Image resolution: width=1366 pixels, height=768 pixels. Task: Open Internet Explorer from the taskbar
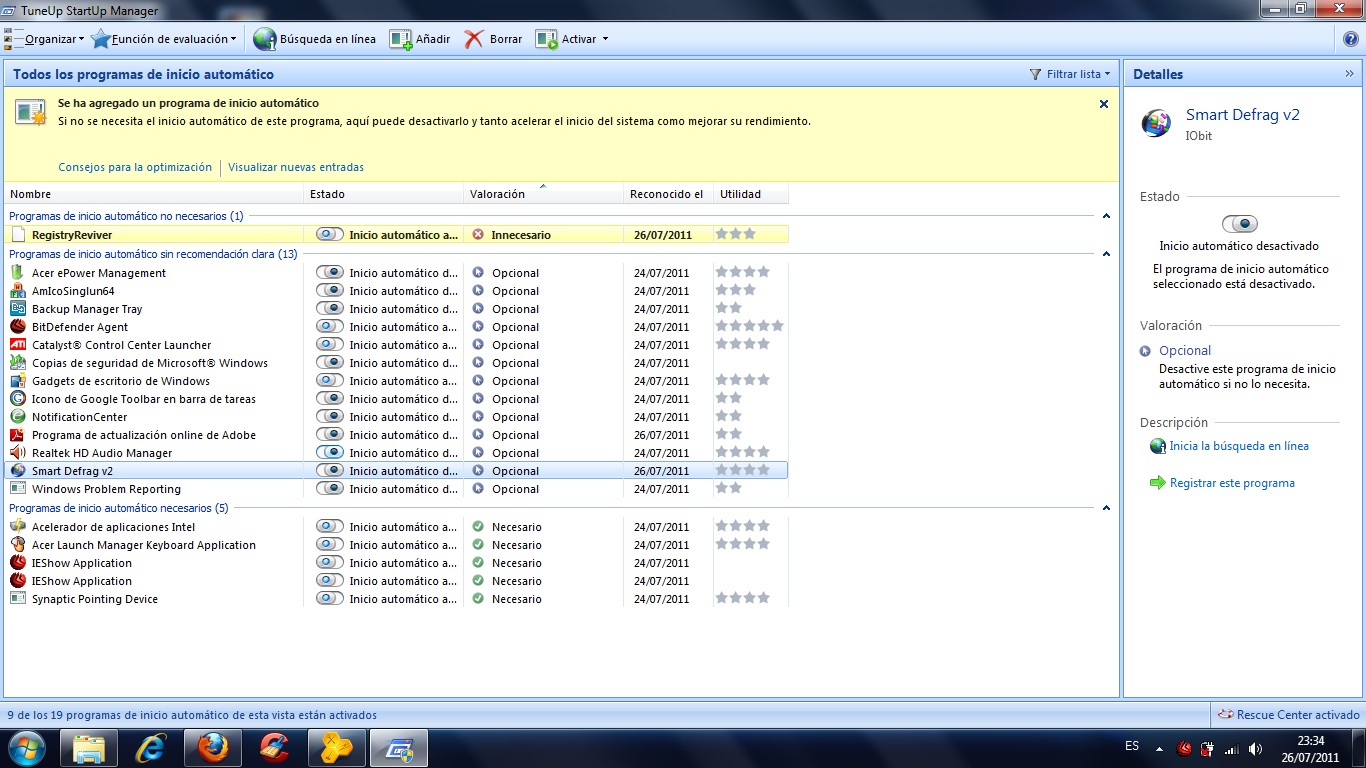[x=151, y=748]
